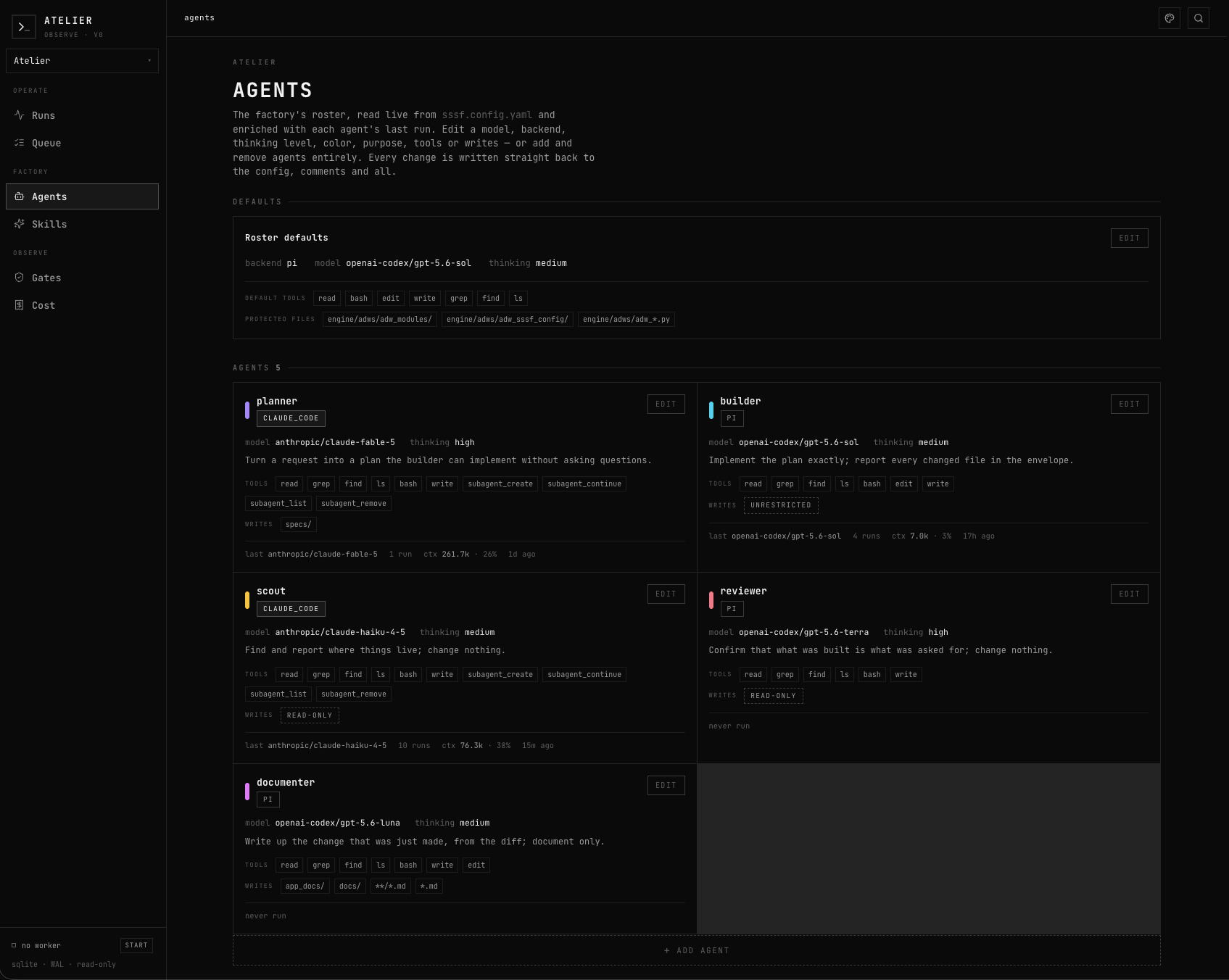The width and height of the screenshot is (1229, 980).
Task: Open Gates section
Action: (x=82, y=278)
